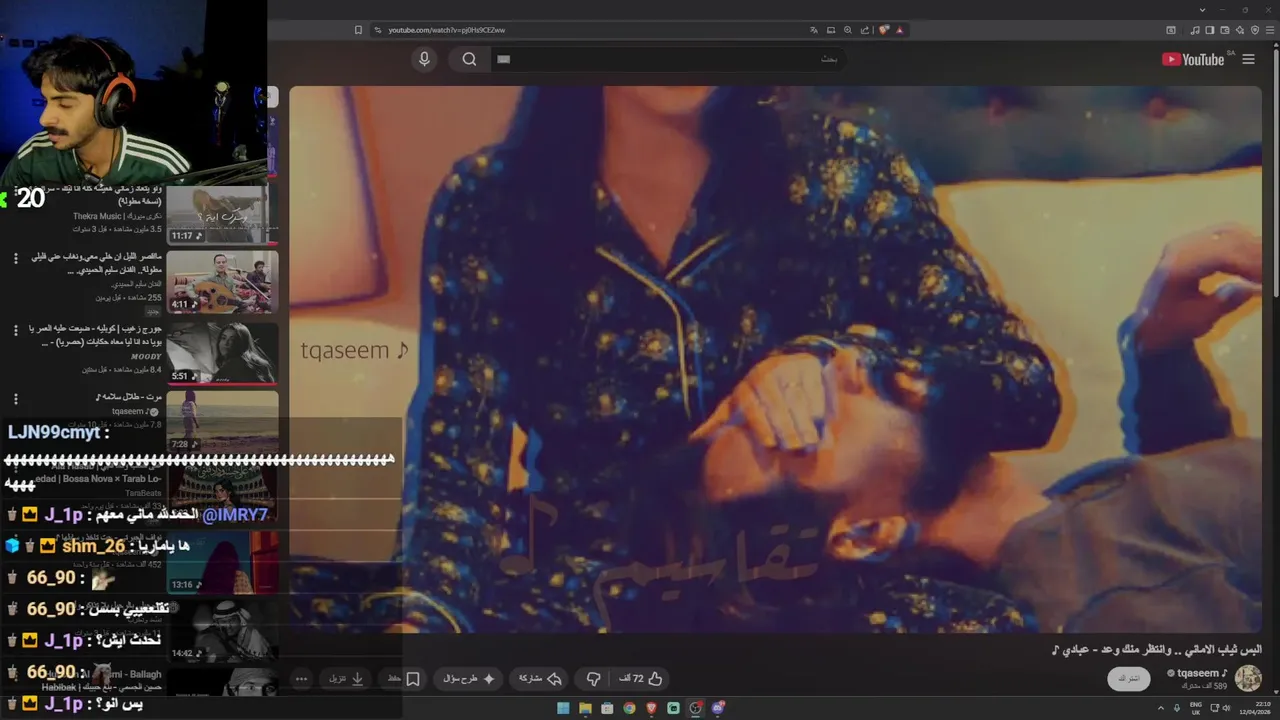Viewport: 1280px width, 720px height.
Task: Open volume control in system tray
Action: pos(1227,708)
